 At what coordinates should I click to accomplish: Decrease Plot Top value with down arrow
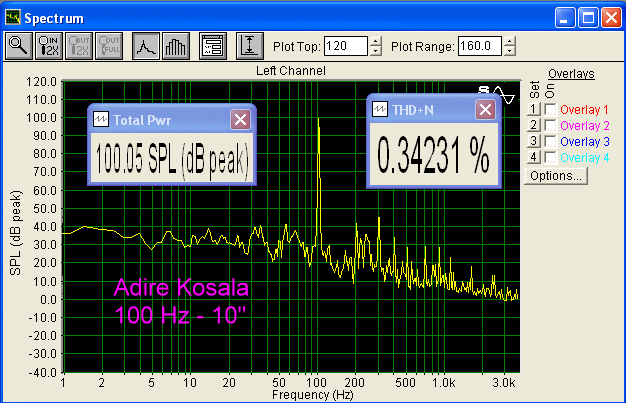pos(376,51)
